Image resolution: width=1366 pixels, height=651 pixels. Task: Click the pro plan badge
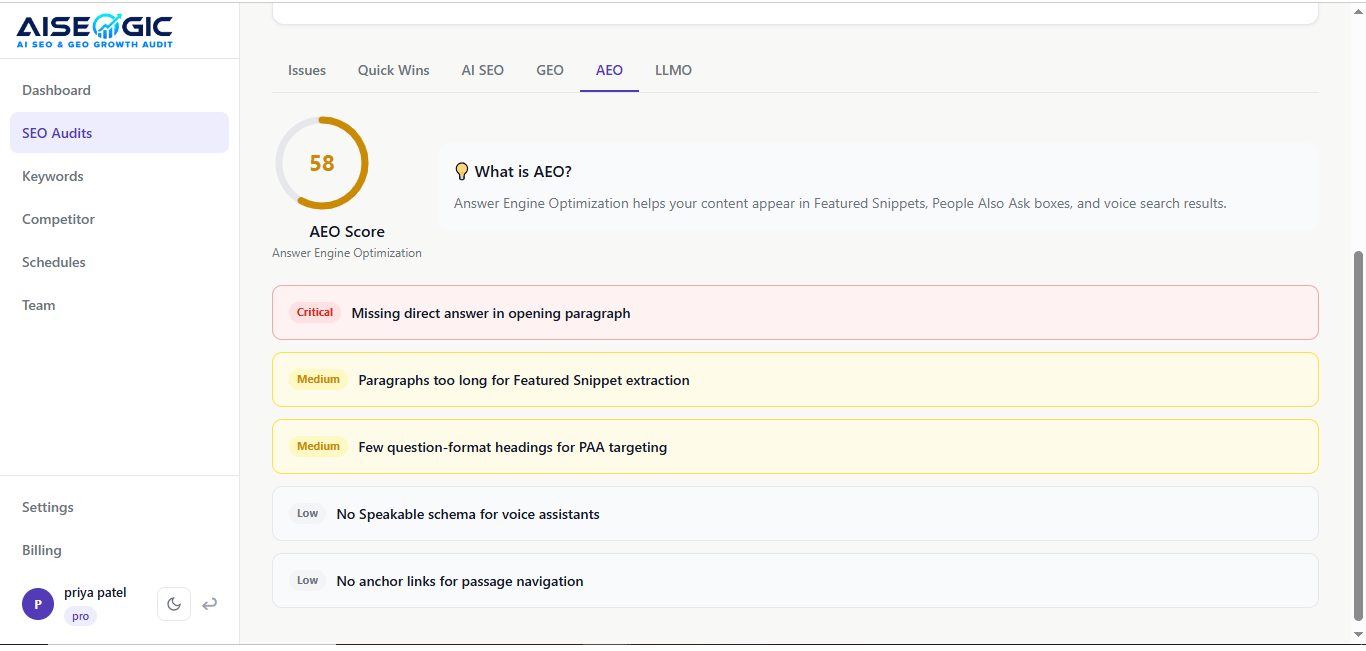80,616
